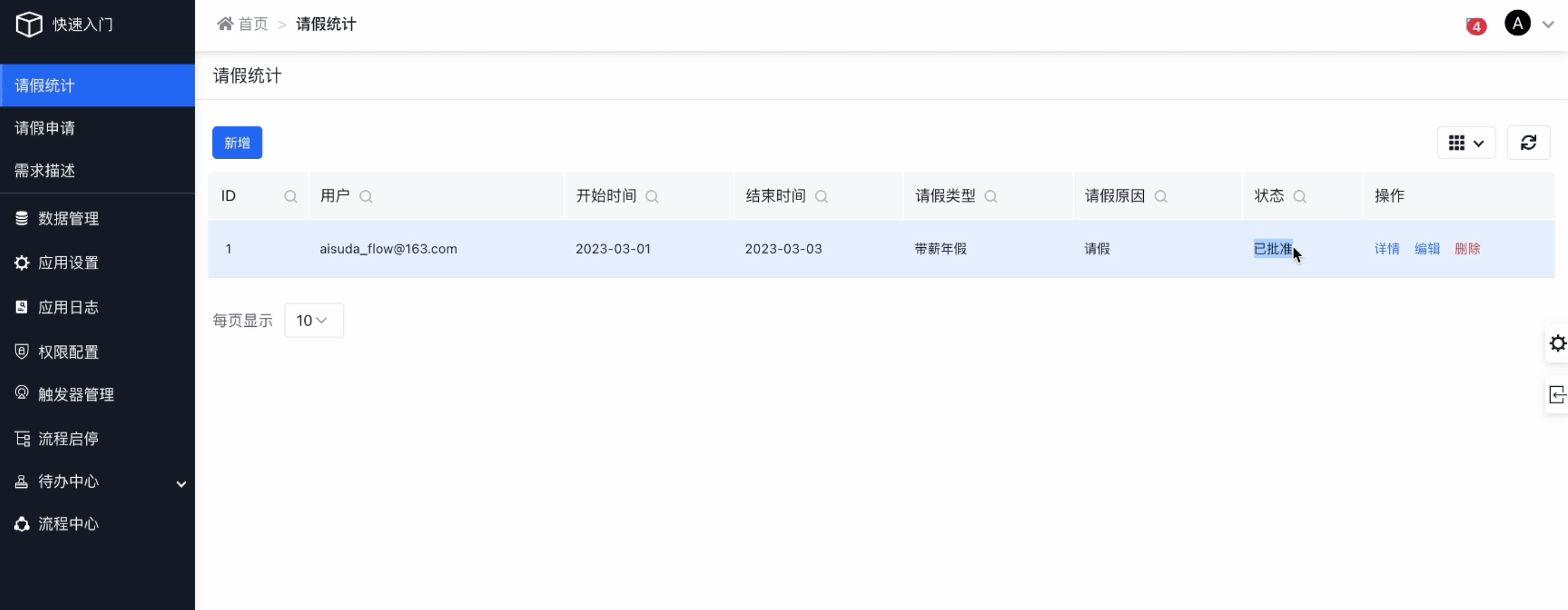Click the 操作 column header
Viewport: 1568px width, 610px height.
[1389, 196]
